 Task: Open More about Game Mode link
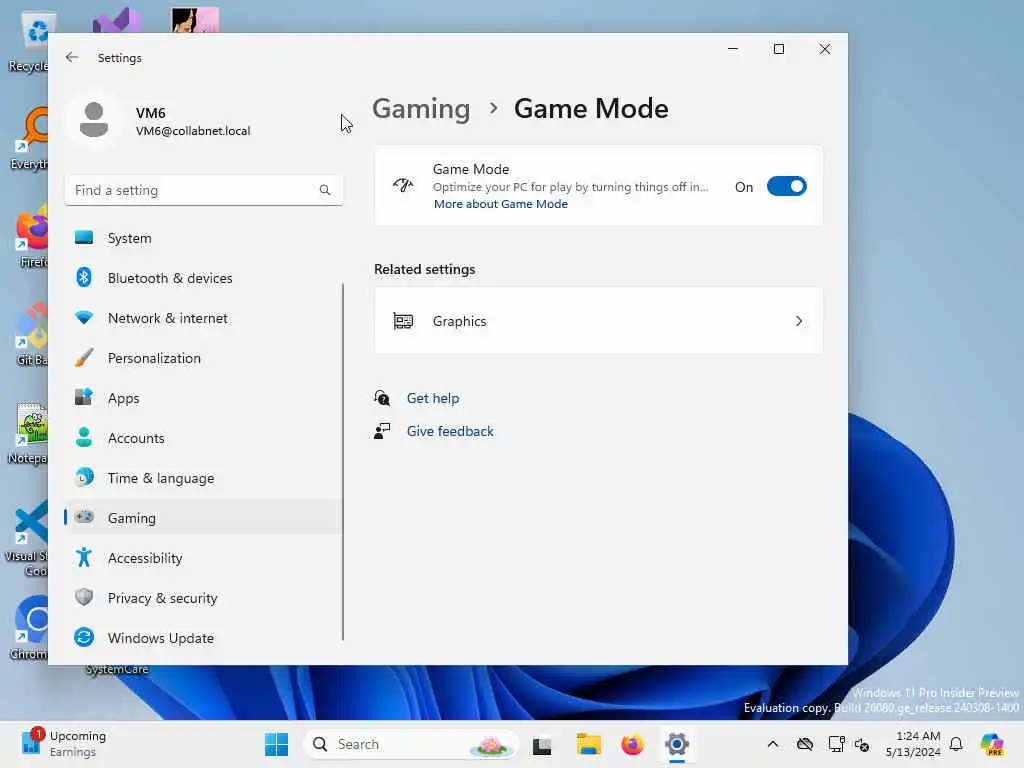[x=501, y=204]
